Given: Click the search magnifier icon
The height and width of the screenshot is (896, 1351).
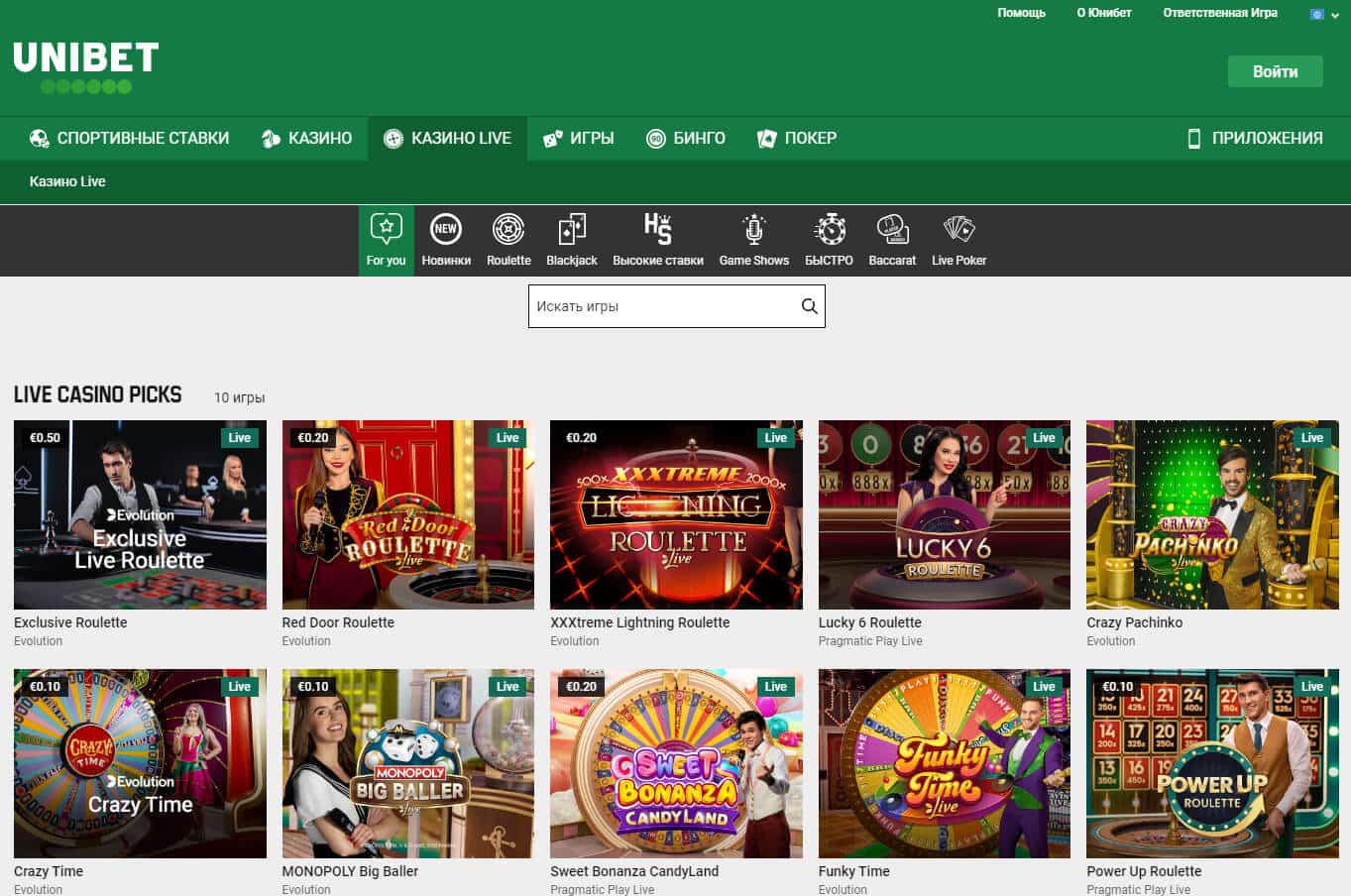Looking at the screenshot, I should click(x=809, y=306).
